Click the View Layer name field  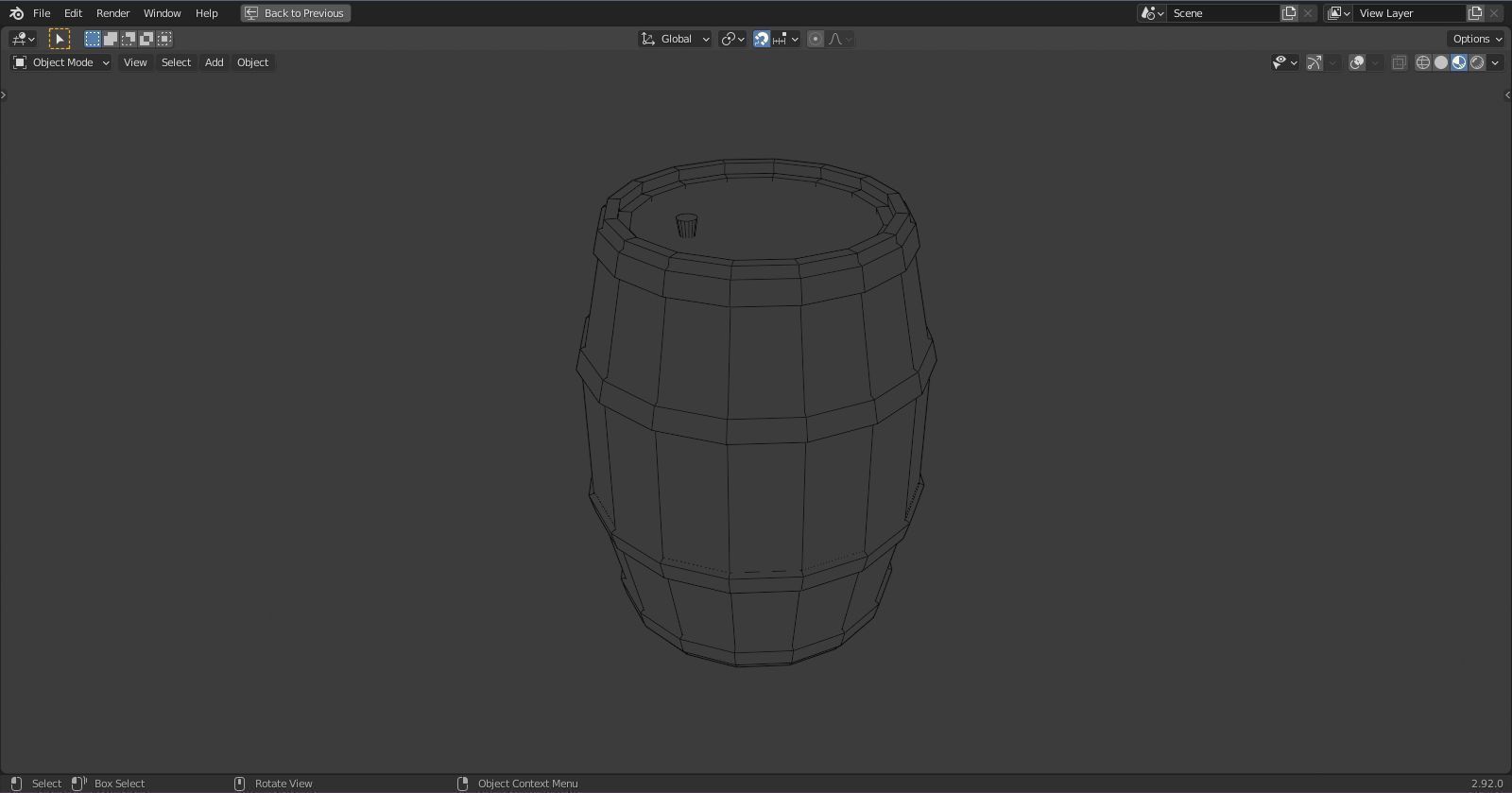coord(1409,13)
